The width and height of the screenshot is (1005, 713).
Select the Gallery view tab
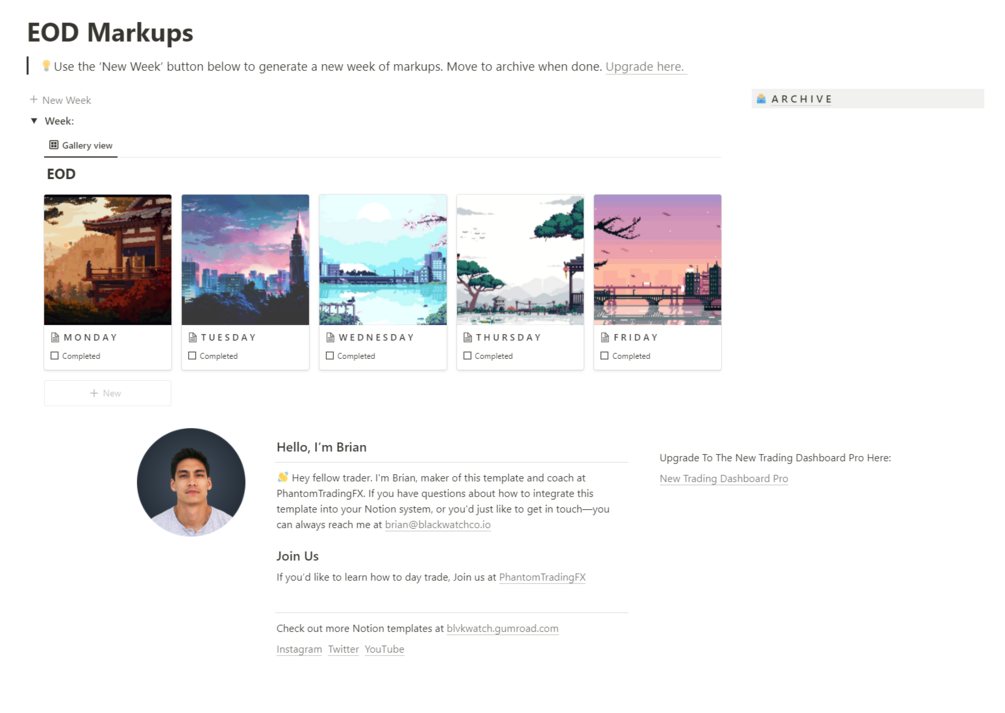click(81, 146)
